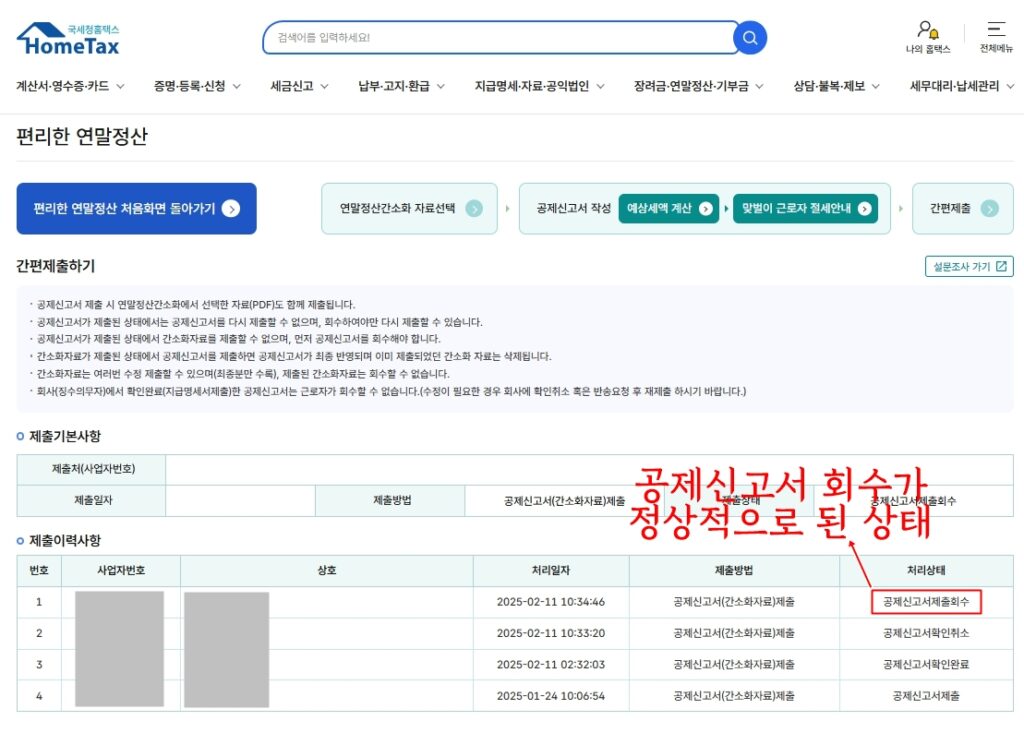This screenshot has height=733, width=1024.
Task: Expand 지급명세·자료·공익법인 menu chevron
Action: (x=600, y=86)
